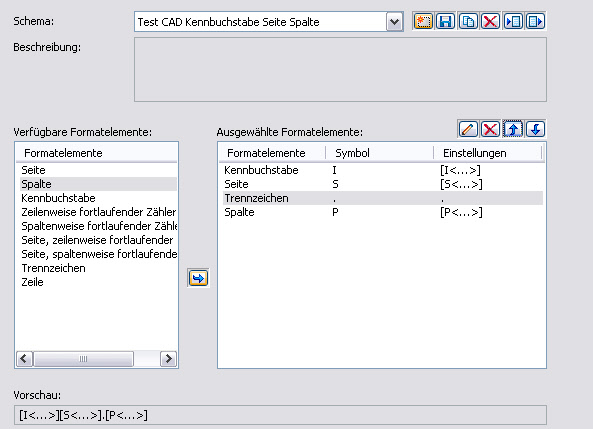Click into the Beschreibung text field
The image size is (593, 429).
(x=340, y=69)
